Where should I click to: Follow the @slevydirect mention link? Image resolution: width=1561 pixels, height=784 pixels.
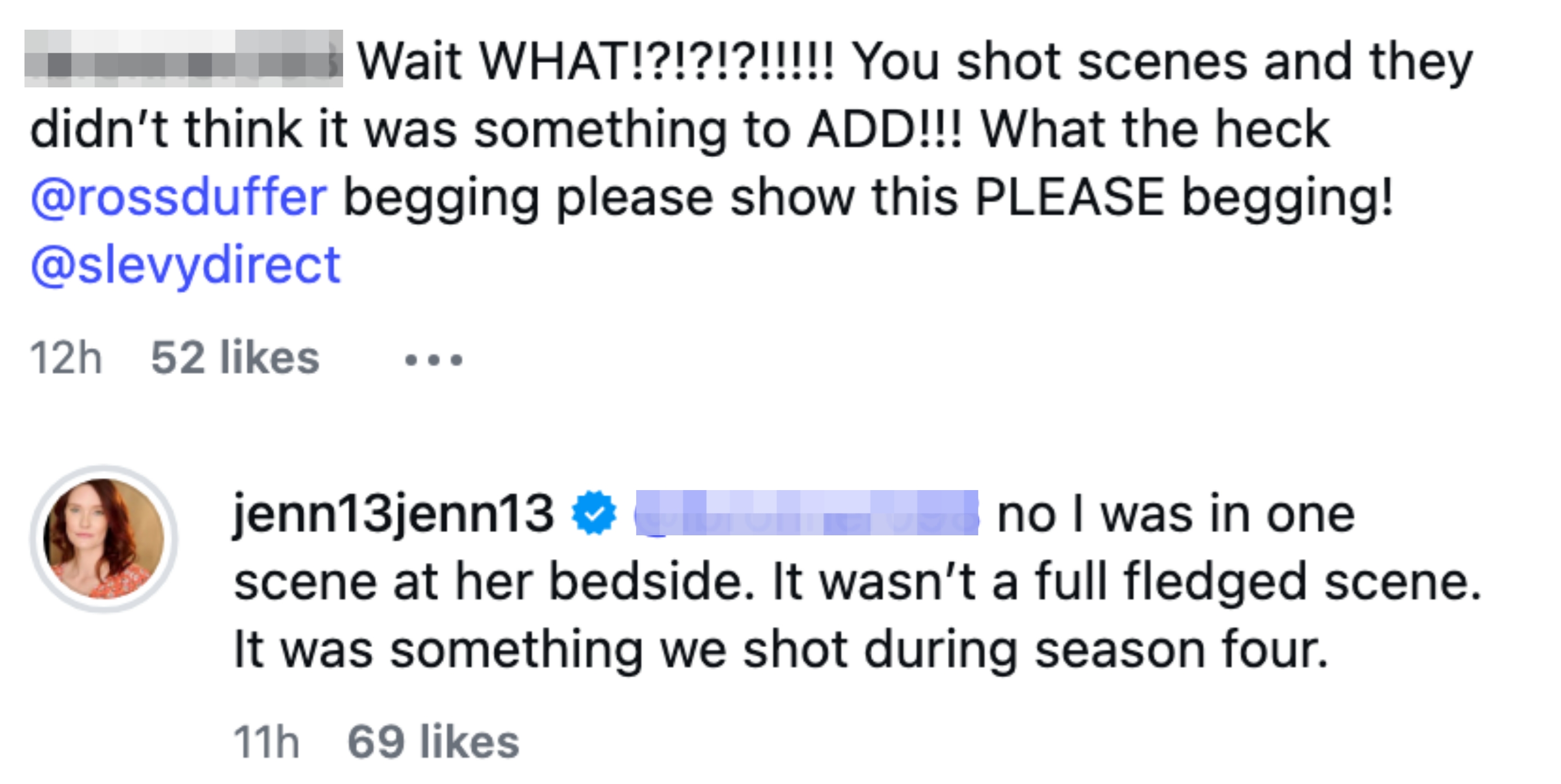(185, 265)
